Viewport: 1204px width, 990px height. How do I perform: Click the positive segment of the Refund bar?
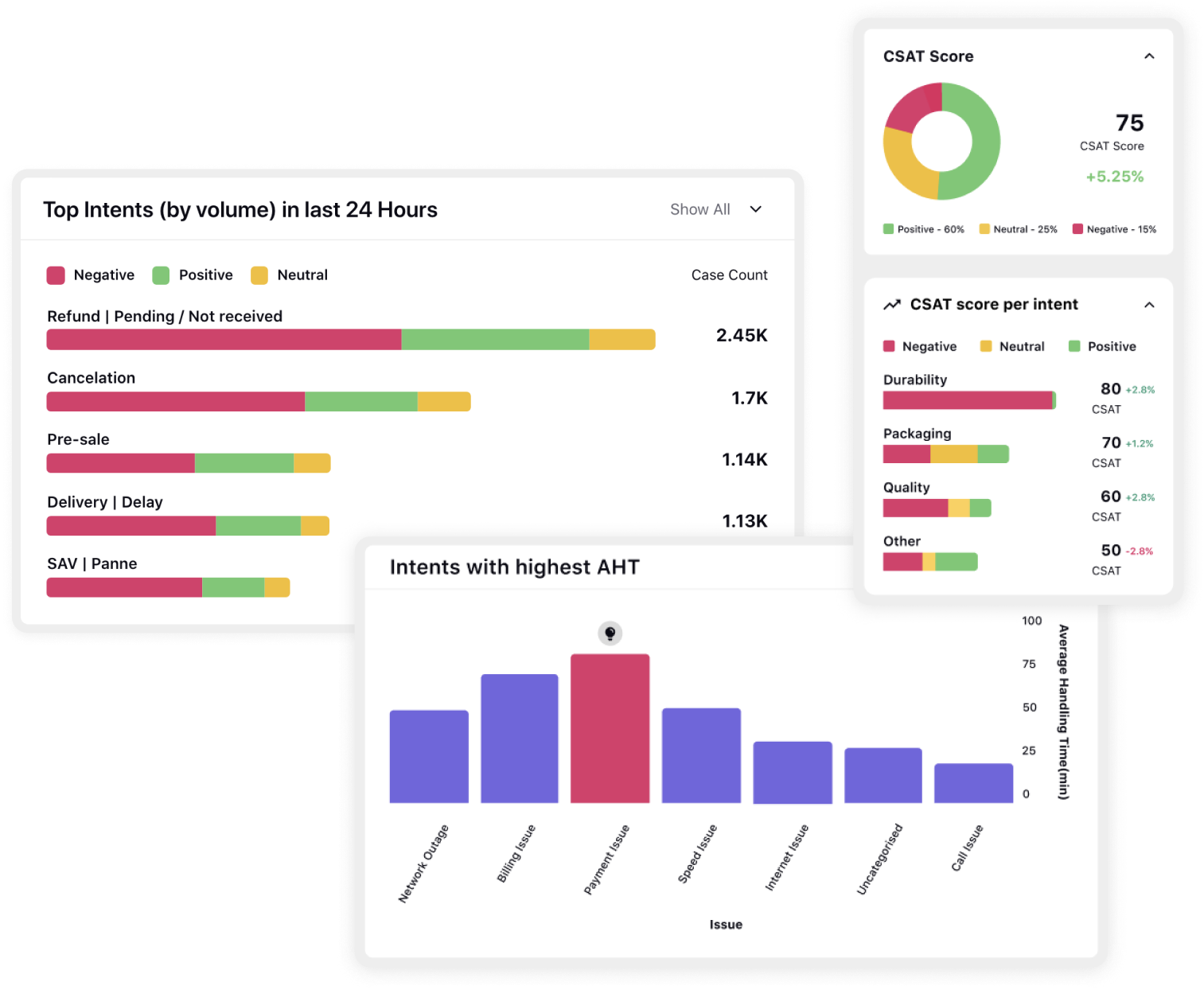coord(495,340)
